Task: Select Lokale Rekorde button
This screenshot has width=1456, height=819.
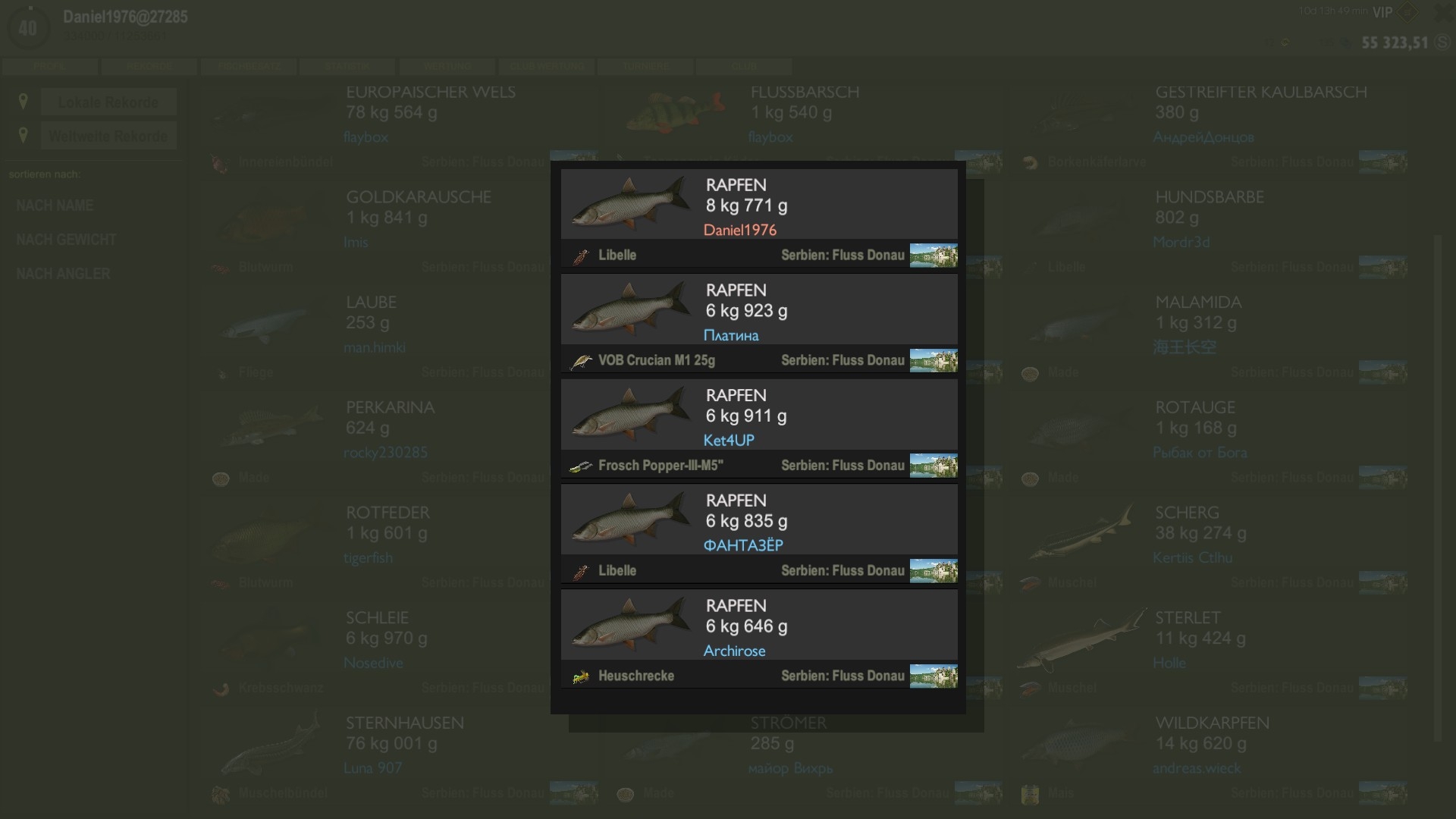Action: coord(108,102)
